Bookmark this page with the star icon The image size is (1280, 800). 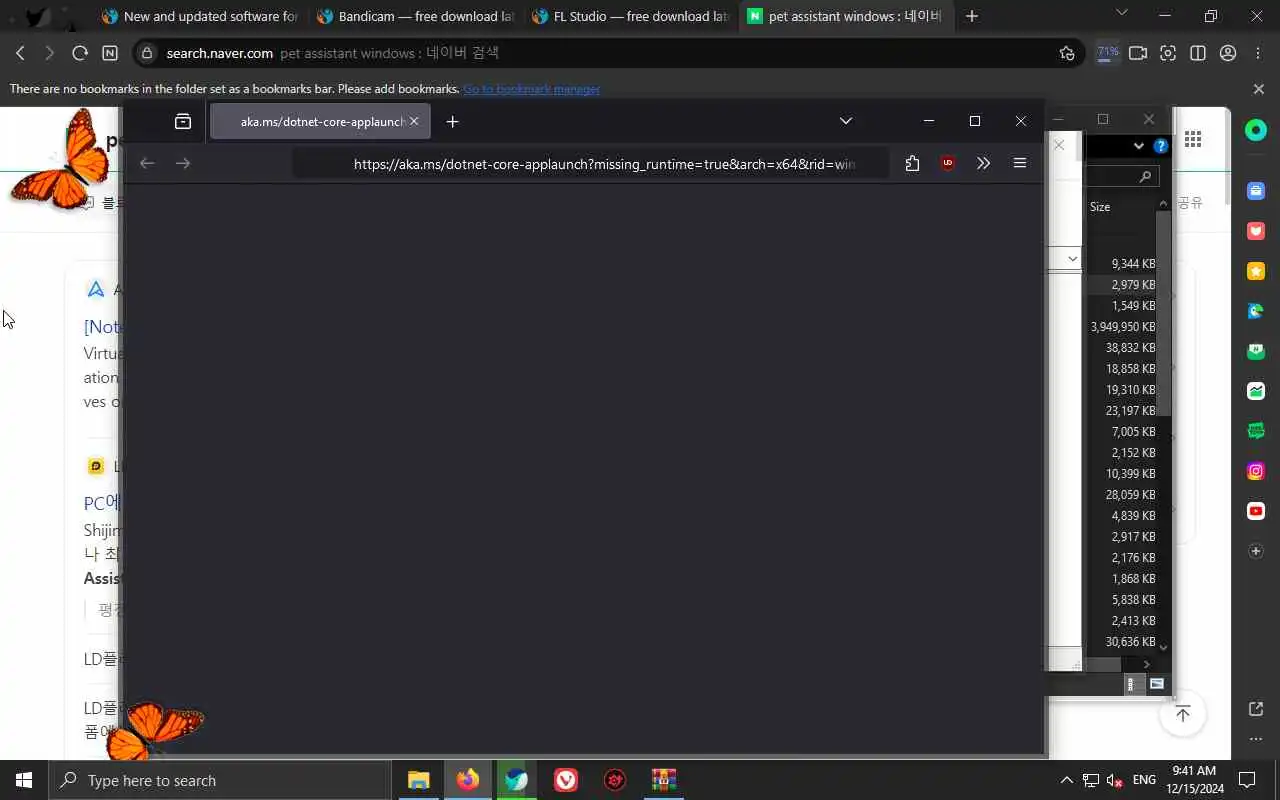[x=1067, y=53]
